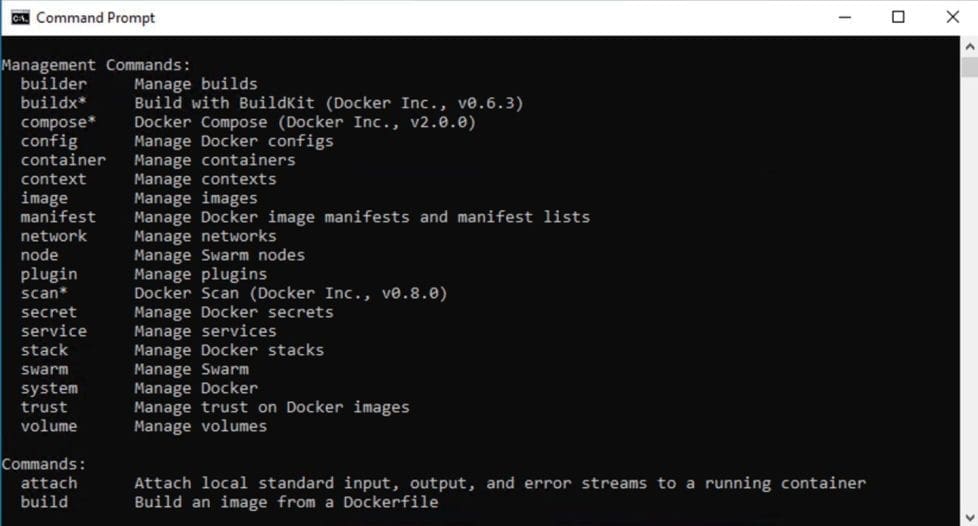
Task: Close the Command Prompt window
Action: 952,17
